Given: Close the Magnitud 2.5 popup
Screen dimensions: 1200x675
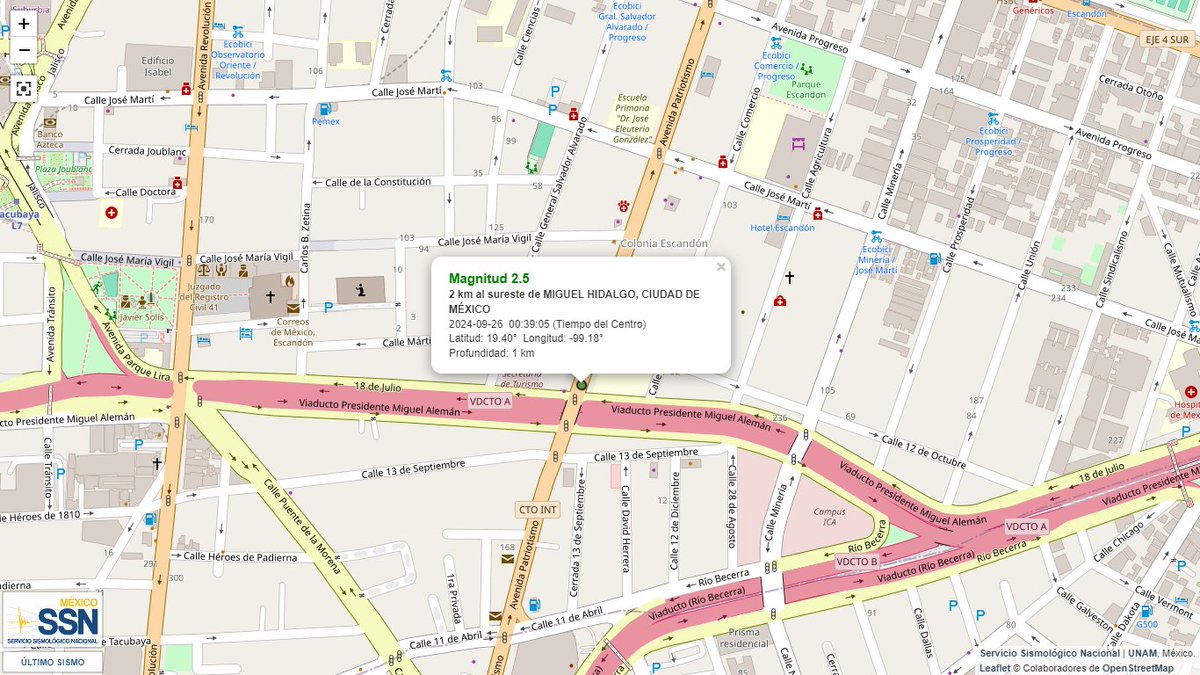Looking at the screenshot, I should click(x=720, y=267).
